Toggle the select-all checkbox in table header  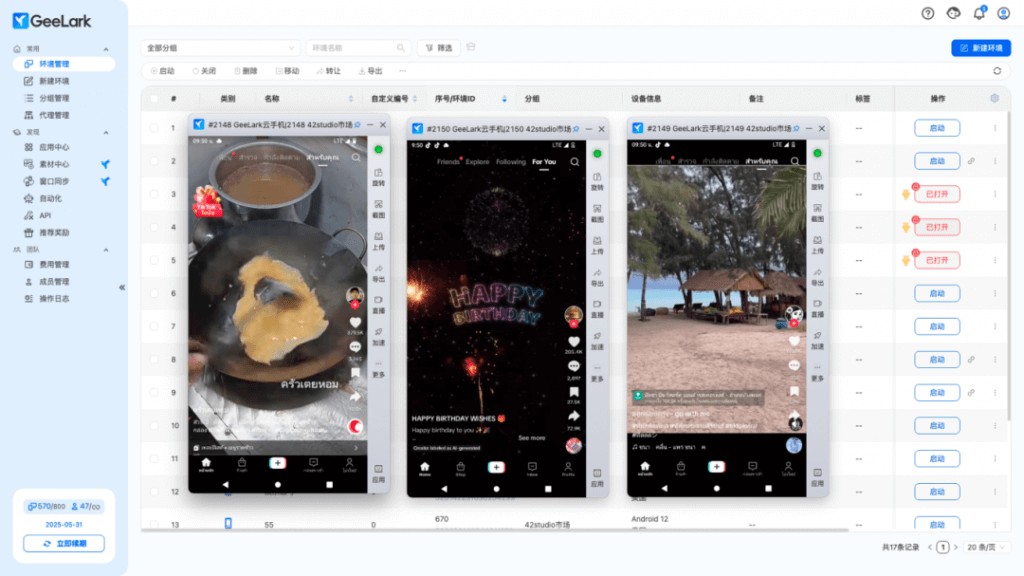154,99
